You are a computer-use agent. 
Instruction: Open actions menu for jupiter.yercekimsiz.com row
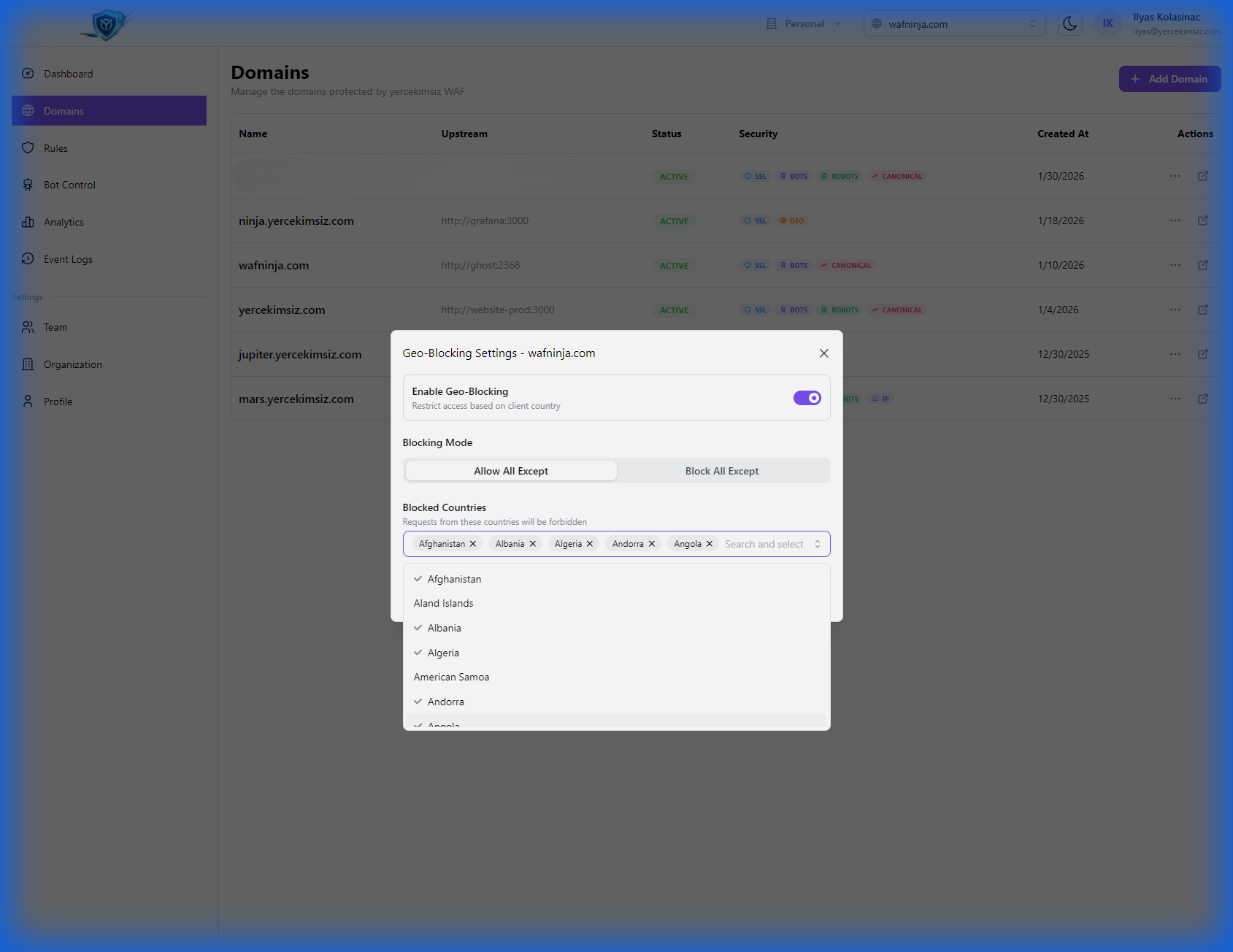point(1175,354)
